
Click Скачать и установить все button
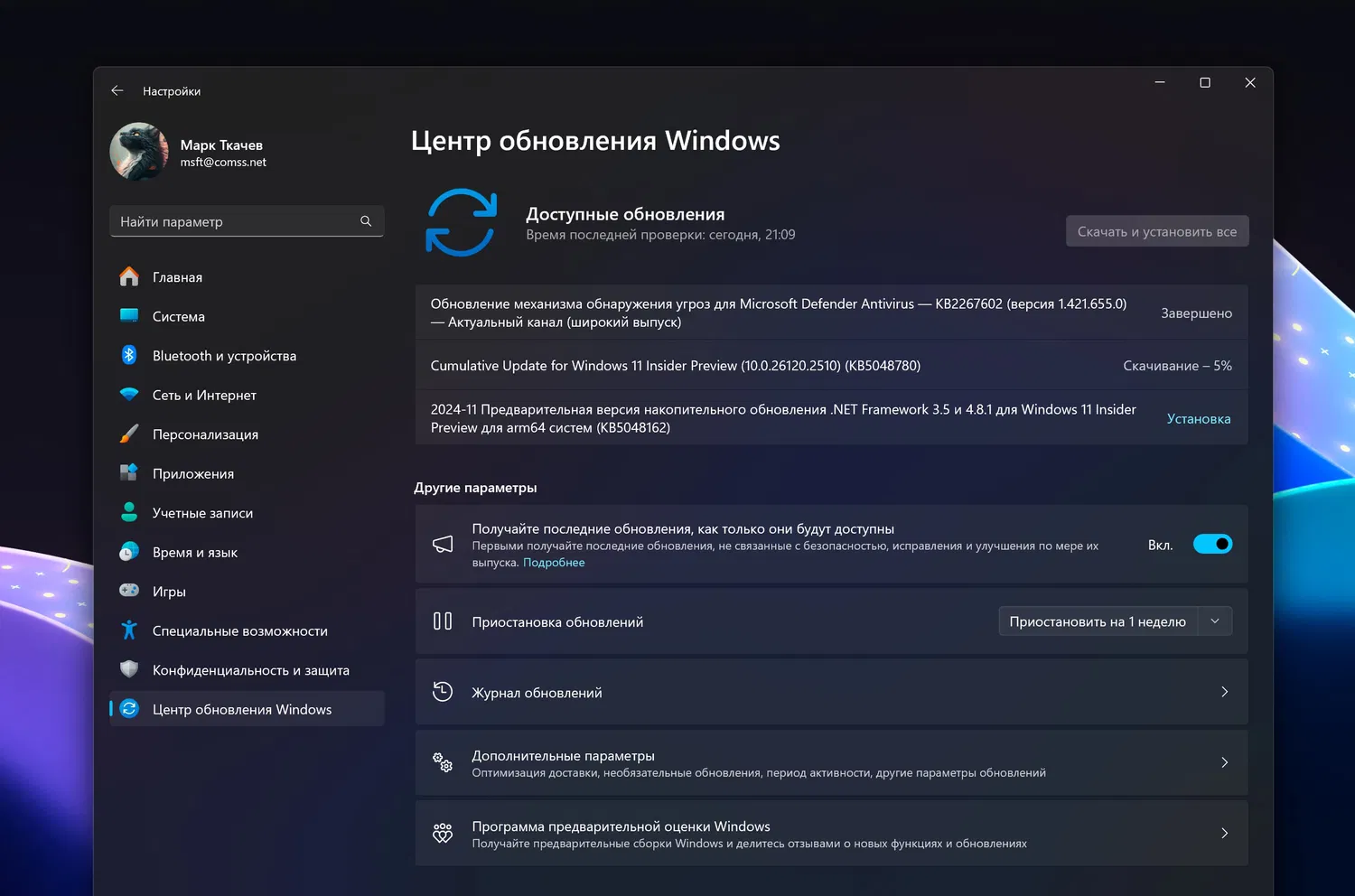(1157, 231)
